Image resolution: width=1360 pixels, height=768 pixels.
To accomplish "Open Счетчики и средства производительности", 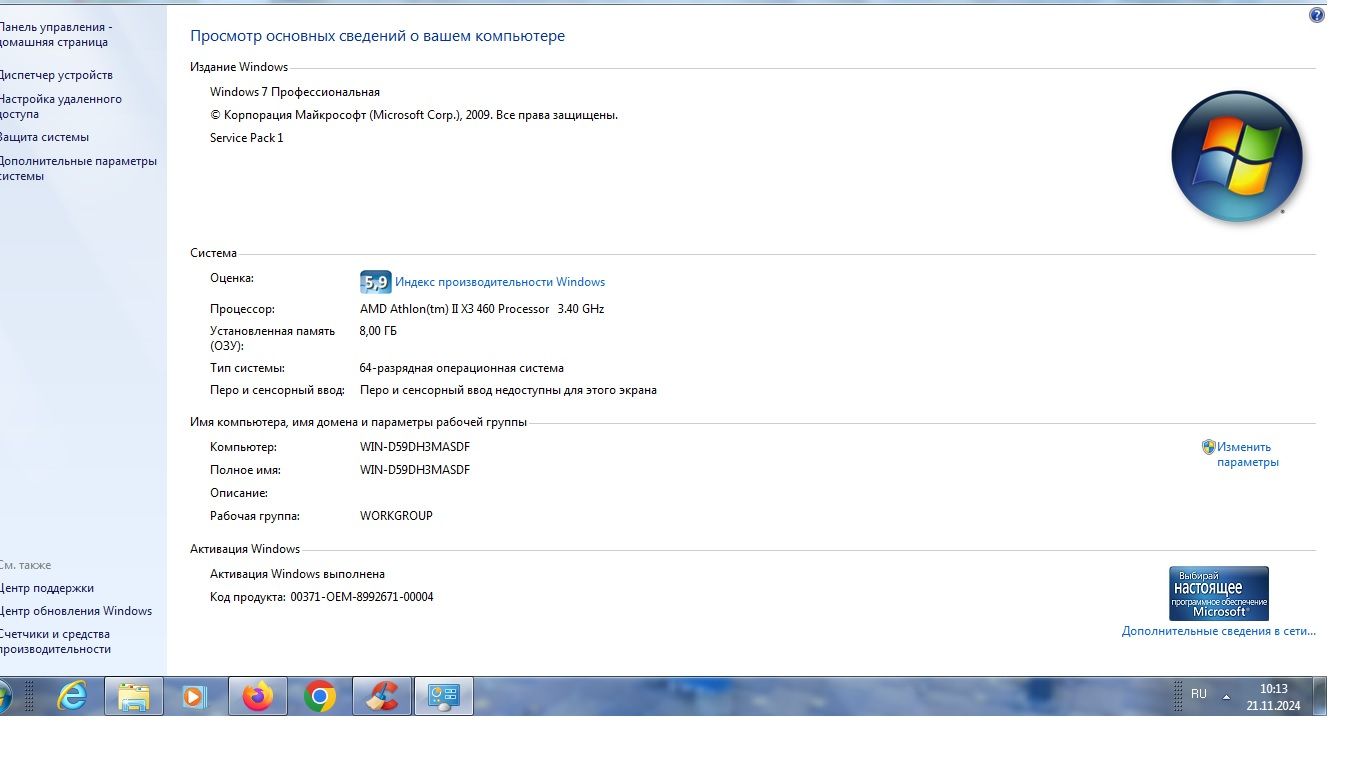I will pyautogui.click(x=55, y=641).
